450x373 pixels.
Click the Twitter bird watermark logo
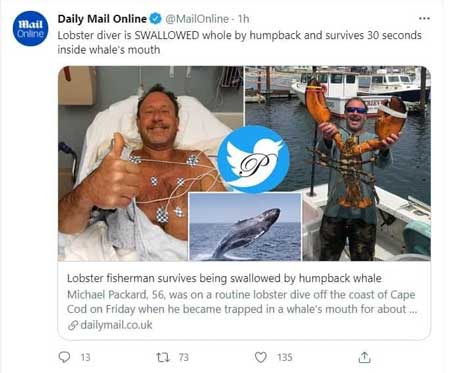(253, 159)
